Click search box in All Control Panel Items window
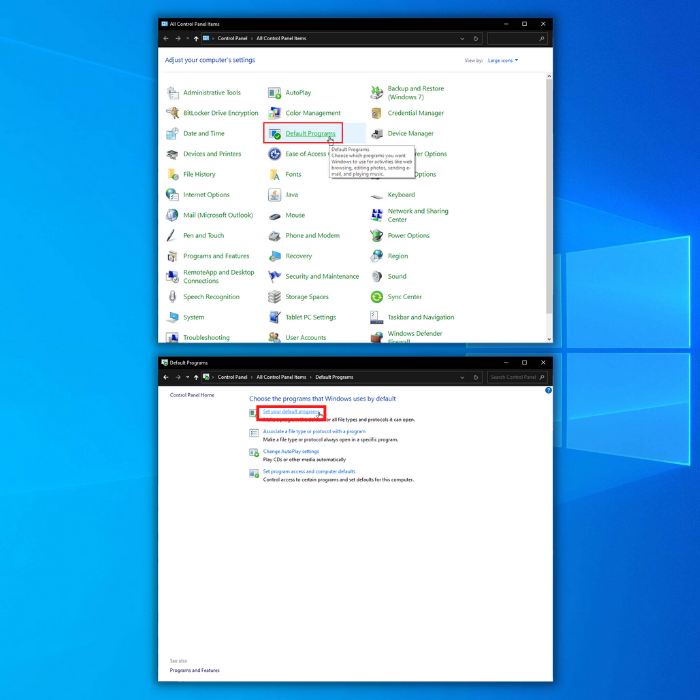 (517, 39)
